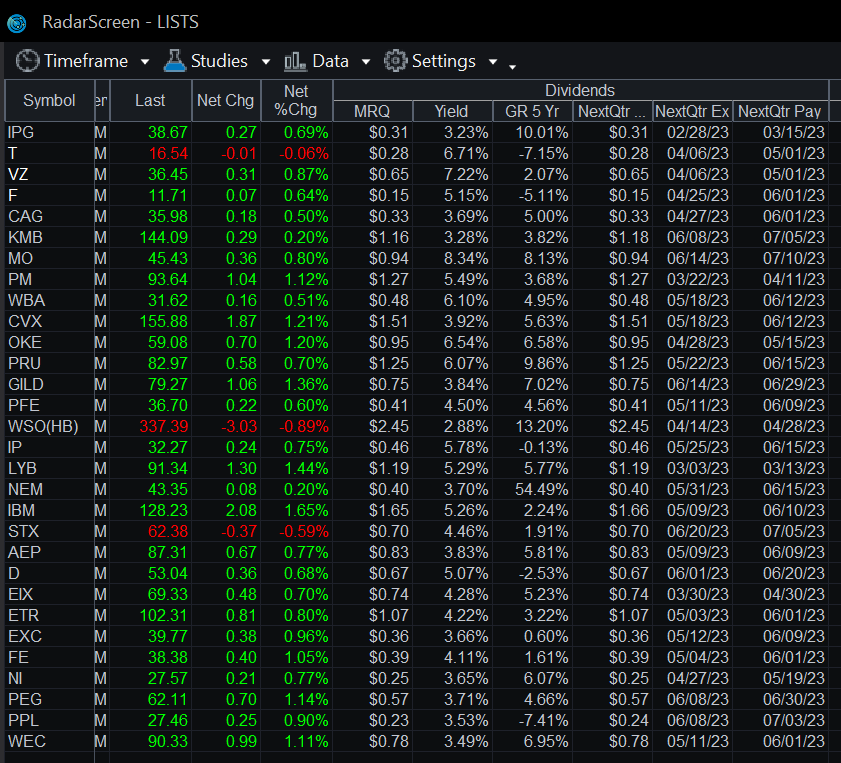Image resolution: width=841 pixels, height=763 pixels.
Task: Click the RadarScreen app logo icon
Action: pyautogui.click(x=17, y=23)
